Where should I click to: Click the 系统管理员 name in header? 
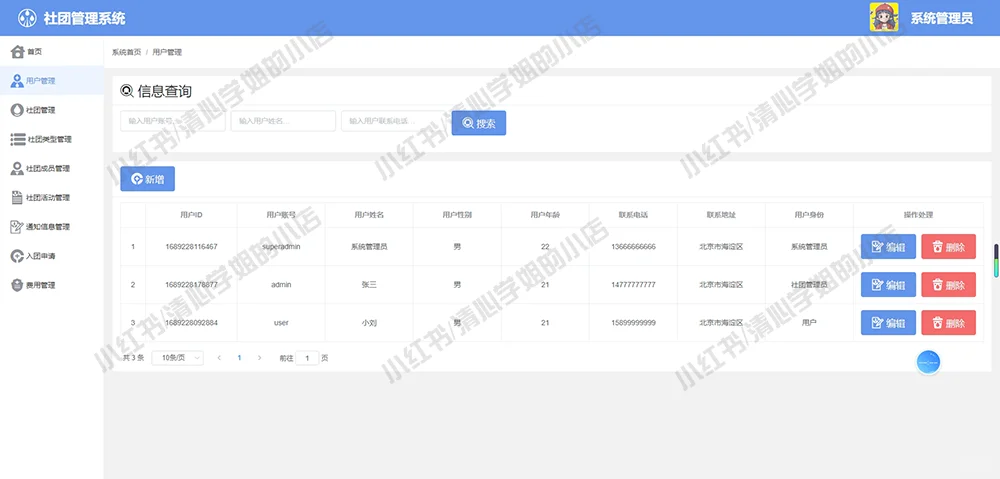[x=941, y=18]
